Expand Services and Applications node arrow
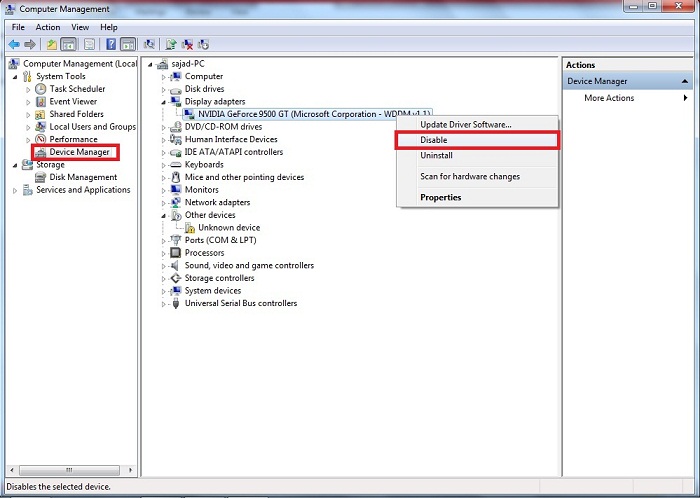700x498 pixels. [x=15, y=191]
